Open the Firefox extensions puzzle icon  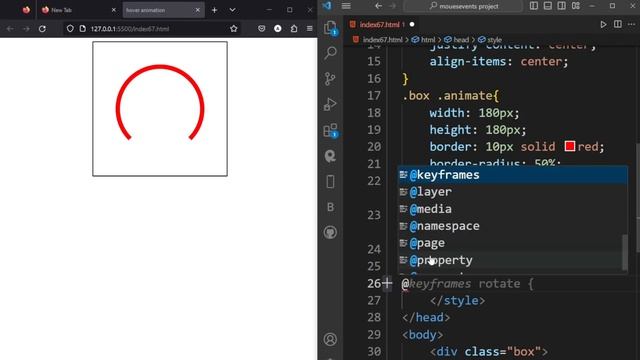click(294, 29)
